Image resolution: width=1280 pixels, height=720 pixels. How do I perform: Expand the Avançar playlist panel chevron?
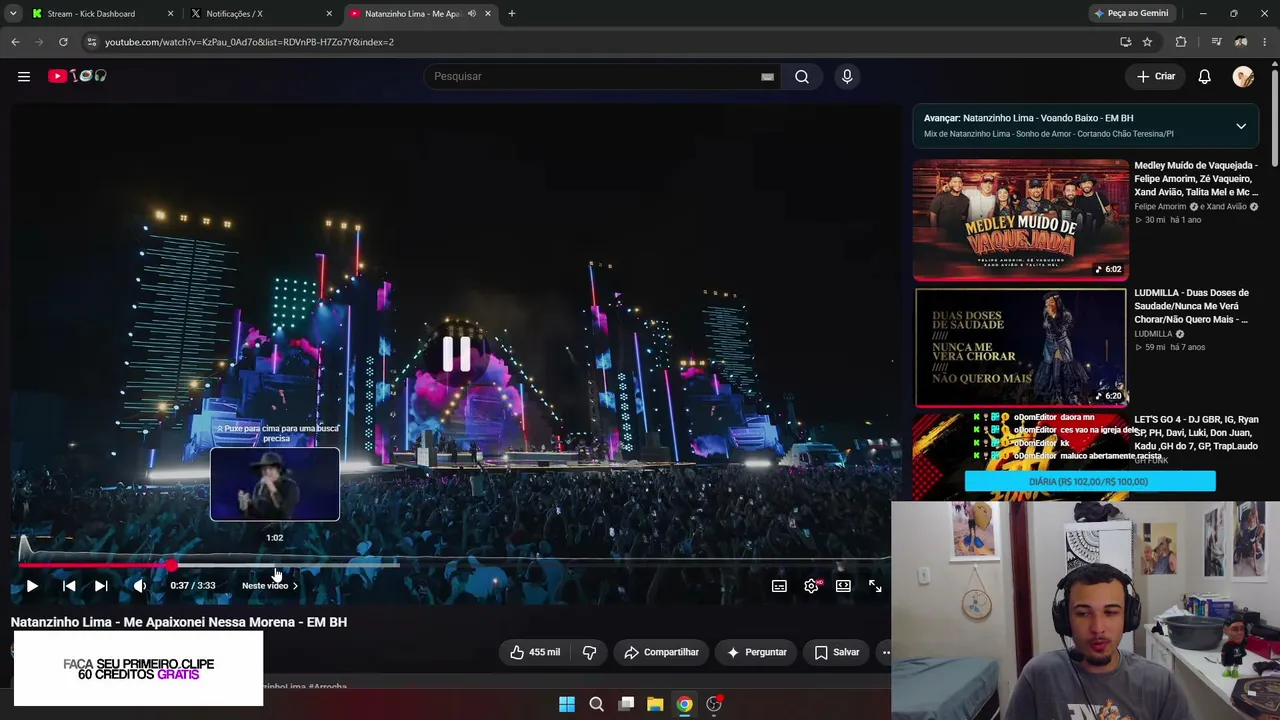coord(1241,126)
